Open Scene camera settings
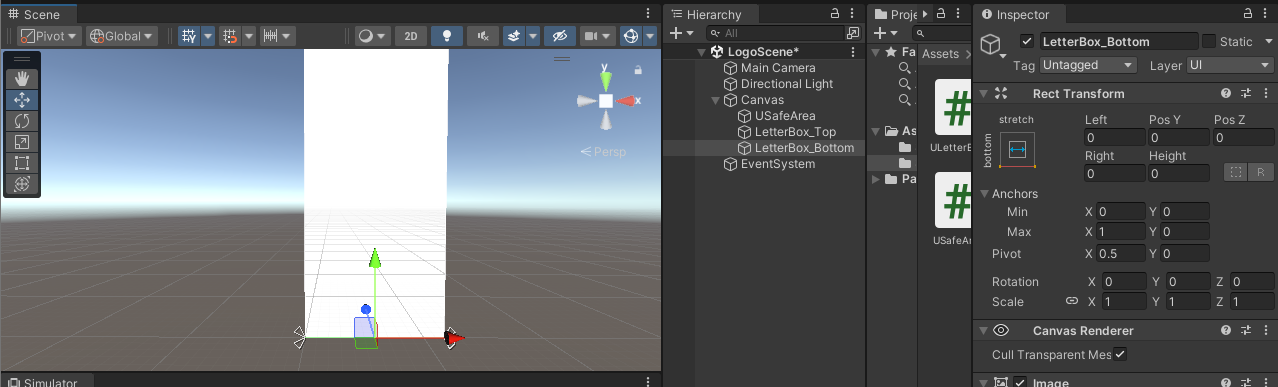Screen dimensions: 1278x387 [597, 35]
